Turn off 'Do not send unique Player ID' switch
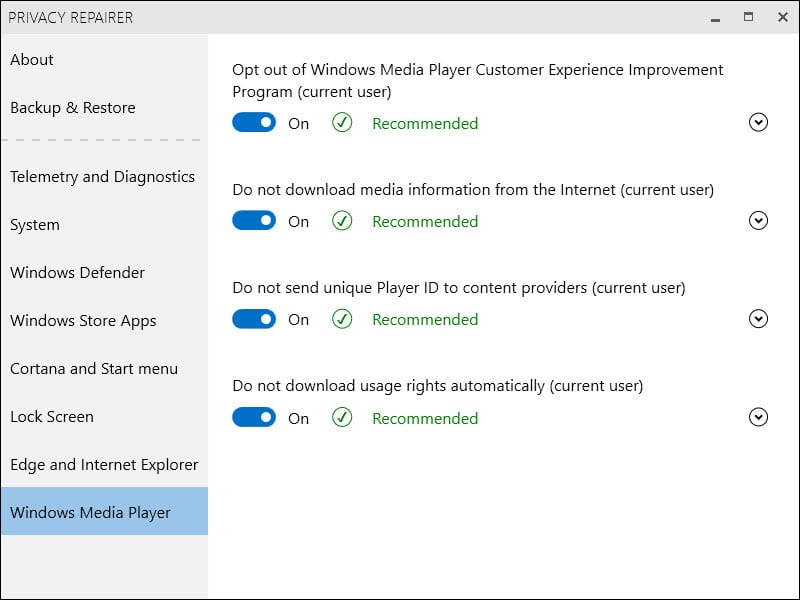Viewport: 800px width, 600px height. click(254, 319)
